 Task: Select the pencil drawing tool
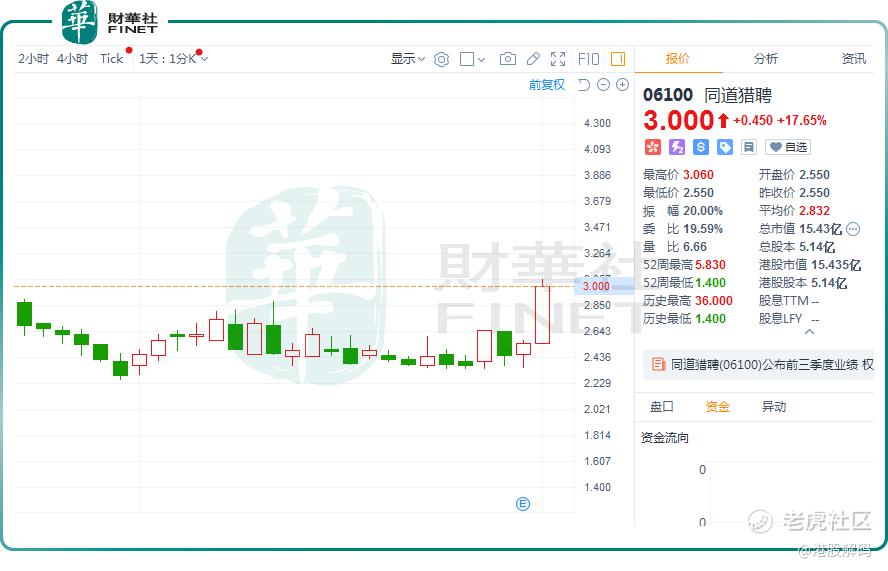pos(533,59)
